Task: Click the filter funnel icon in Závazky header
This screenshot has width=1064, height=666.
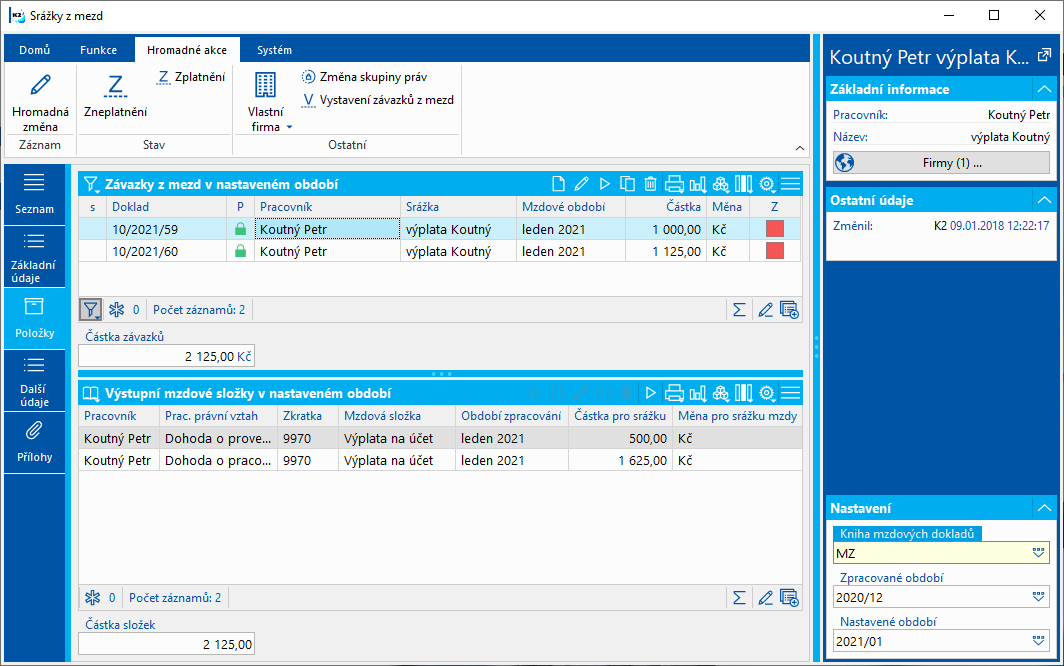Action: click(90, 184)
